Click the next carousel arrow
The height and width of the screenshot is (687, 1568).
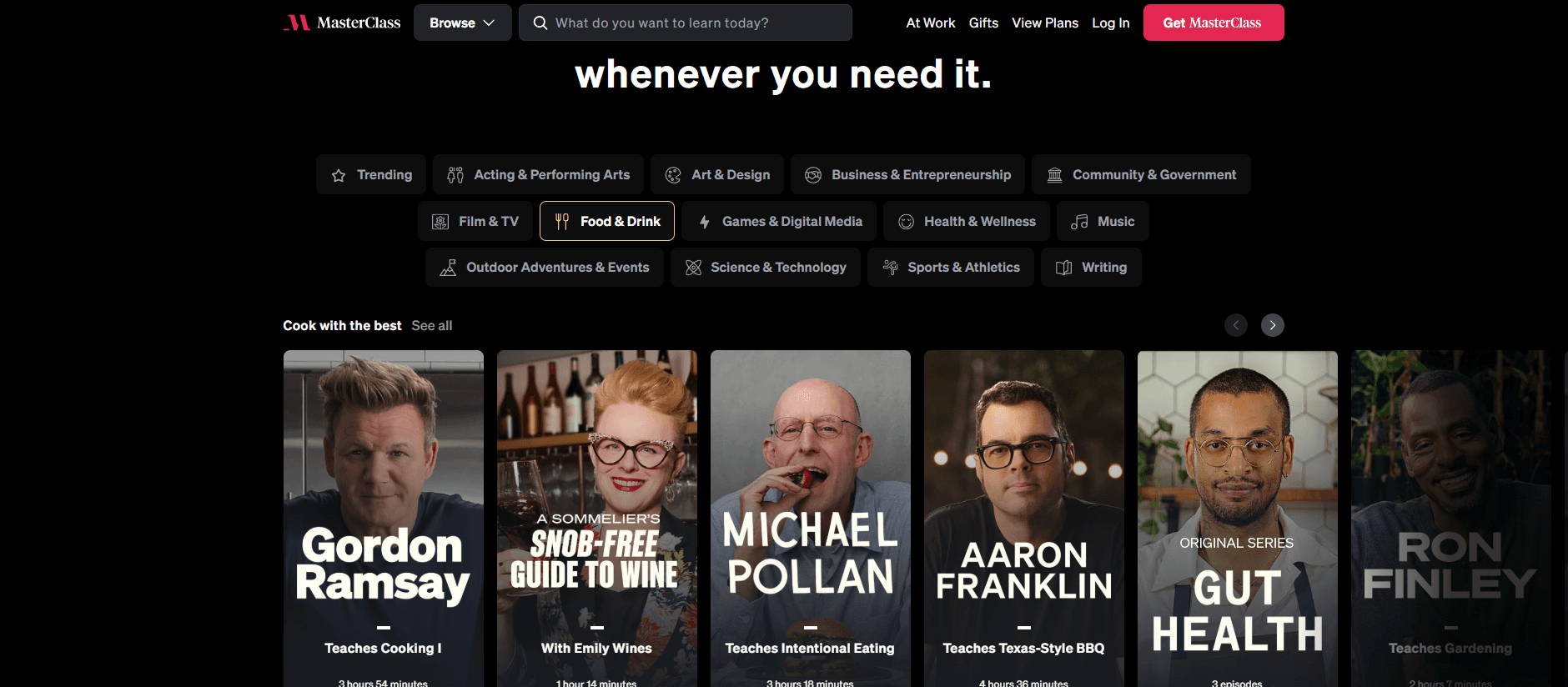[1273, 325]
